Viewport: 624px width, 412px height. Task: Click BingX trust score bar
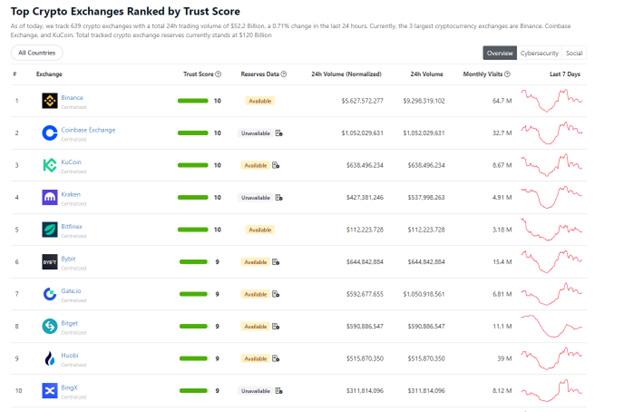click(193, 391)
